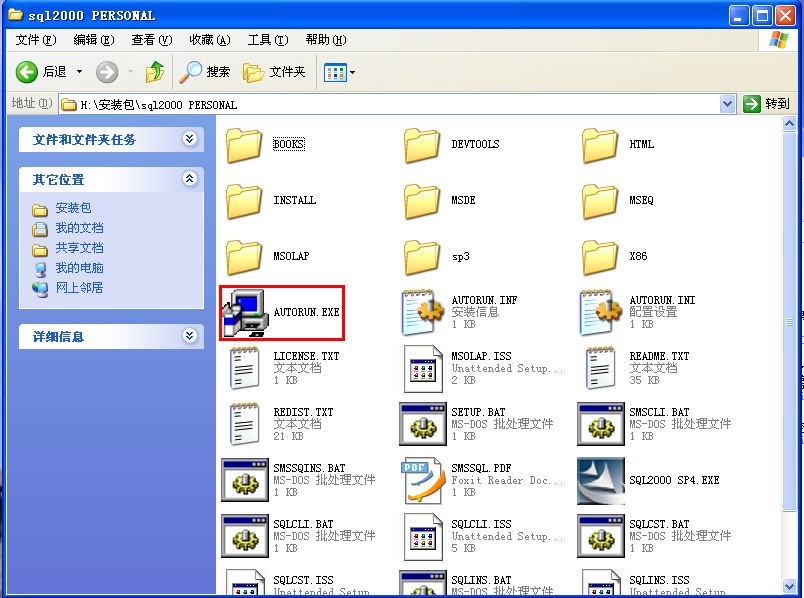Click the Views icon button
The height and width of the screenshot is (598, 804).
(335, 72)
